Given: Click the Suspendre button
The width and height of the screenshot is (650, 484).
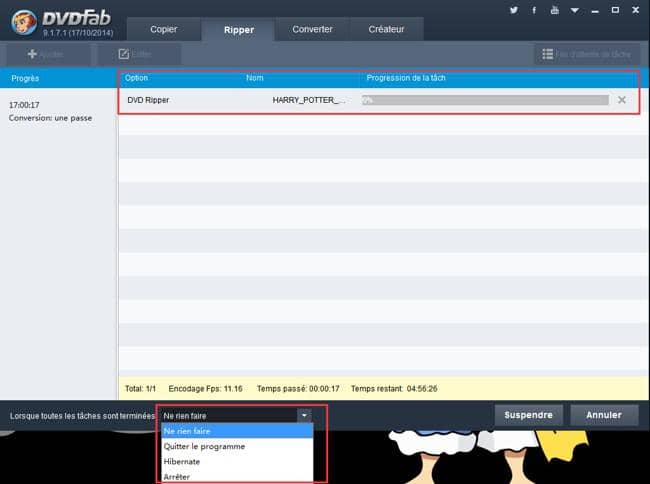Looking at the screenshot, I should point(529,415).
